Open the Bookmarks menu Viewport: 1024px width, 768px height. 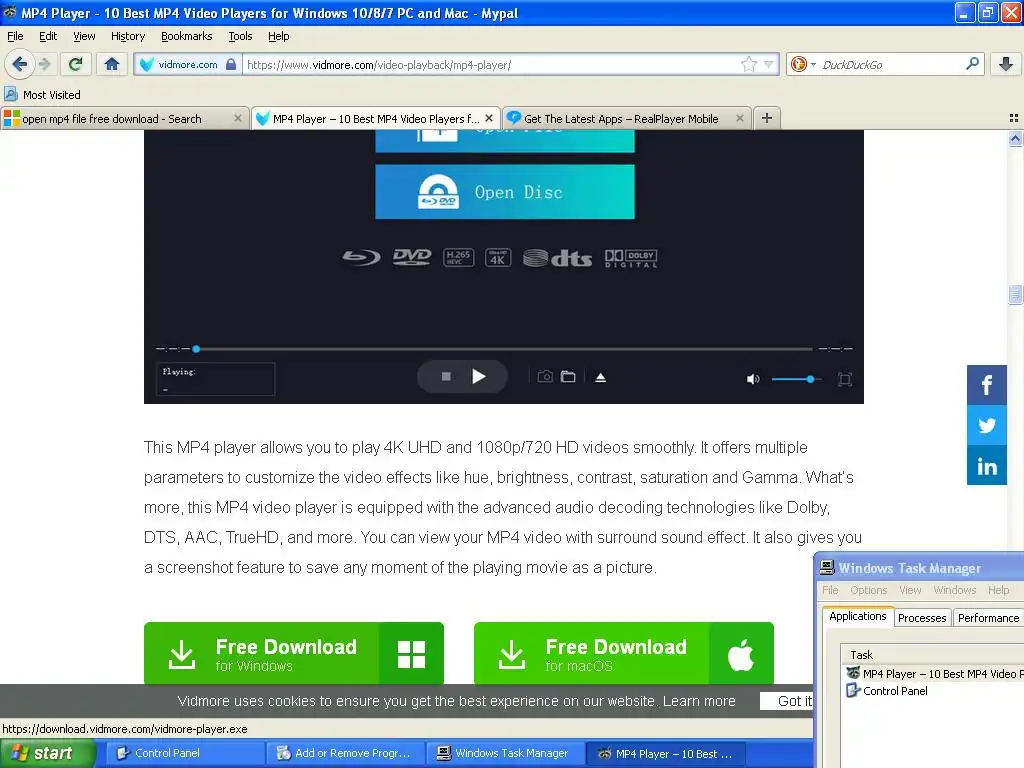pos(186,36)
